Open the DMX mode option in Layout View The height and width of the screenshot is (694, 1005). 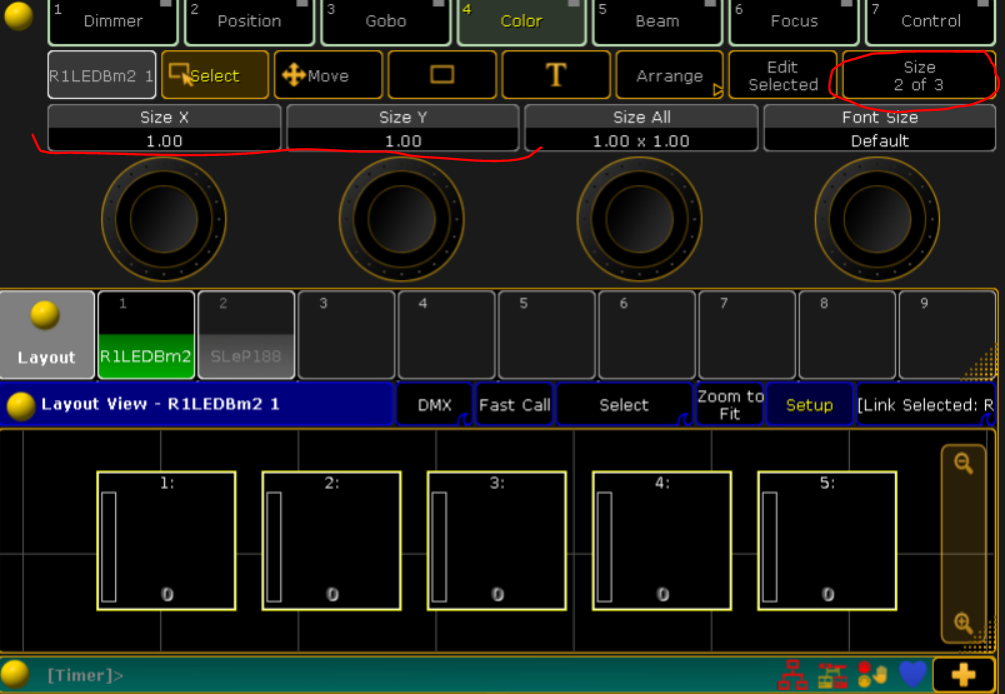pyautogui.click(x=435, y=404)
